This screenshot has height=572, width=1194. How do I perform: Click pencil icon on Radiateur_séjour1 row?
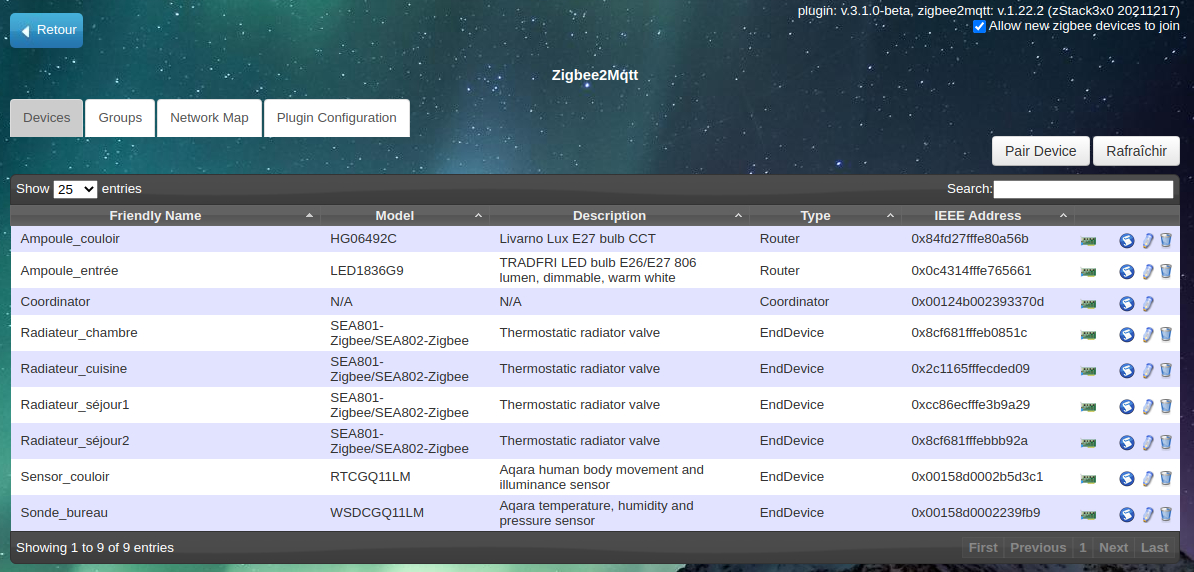(x=1148, y=406)
